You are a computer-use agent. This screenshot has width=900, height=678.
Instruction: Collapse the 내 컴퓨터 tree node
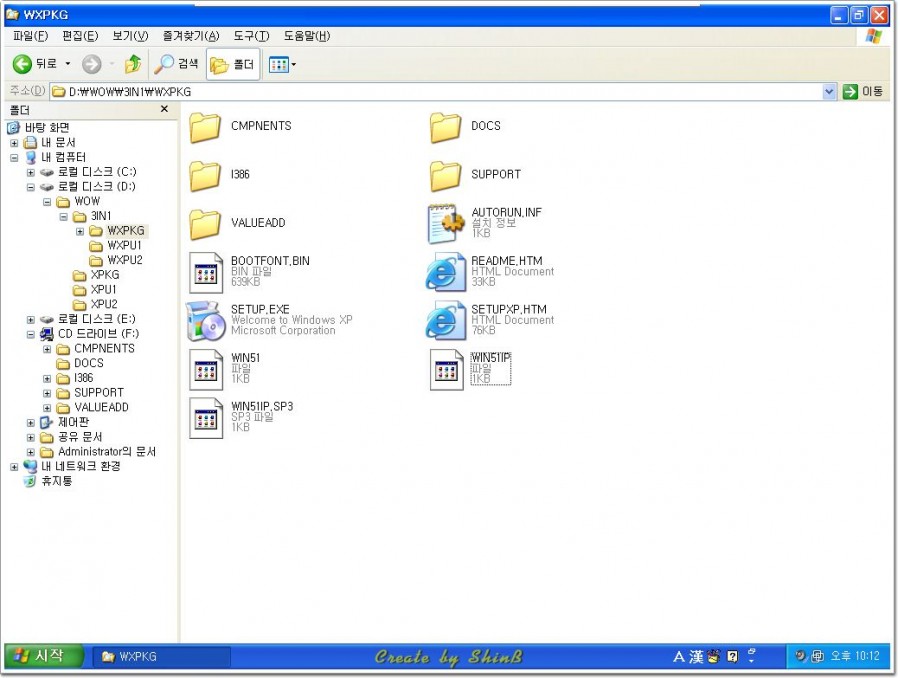point(14,157)
